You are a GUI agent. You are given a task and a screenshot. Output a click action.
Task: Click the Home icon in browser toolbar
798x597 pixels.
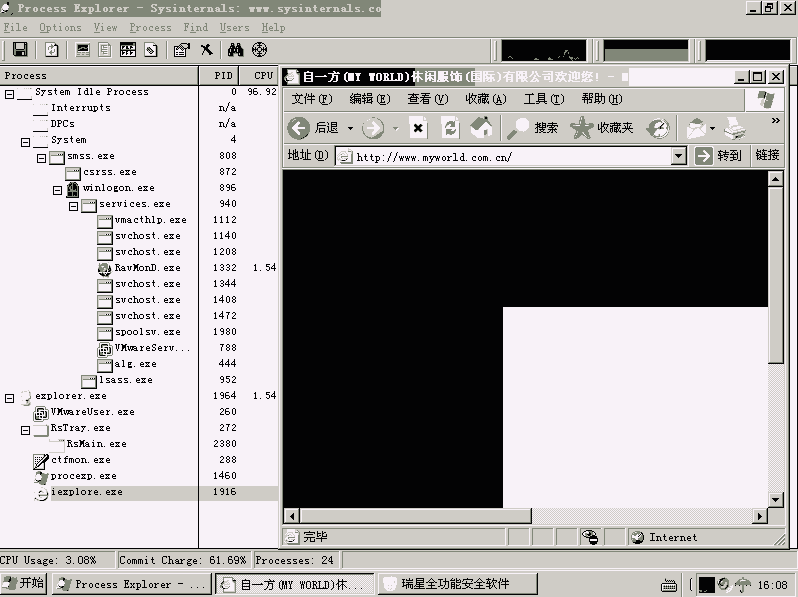click(481, 127)
